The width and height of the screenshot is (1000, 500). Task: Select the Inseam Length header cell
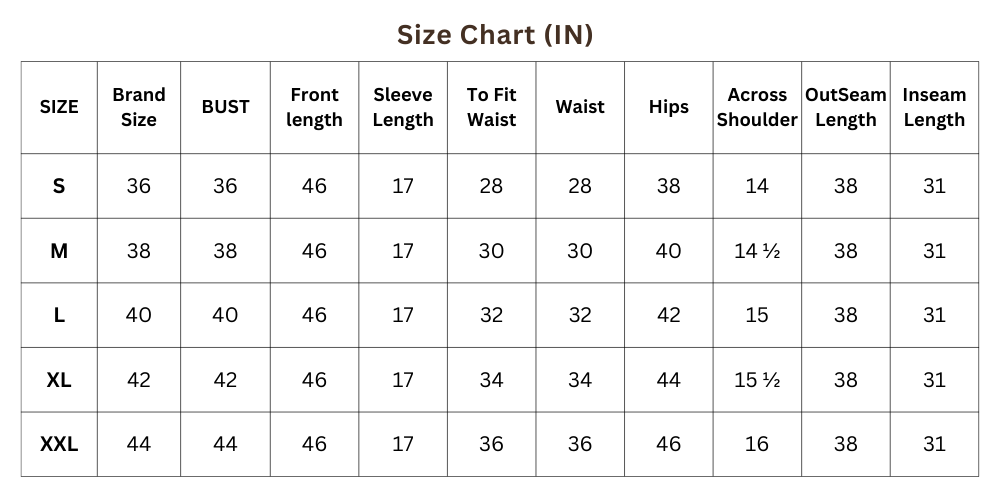tap(934, 107)
